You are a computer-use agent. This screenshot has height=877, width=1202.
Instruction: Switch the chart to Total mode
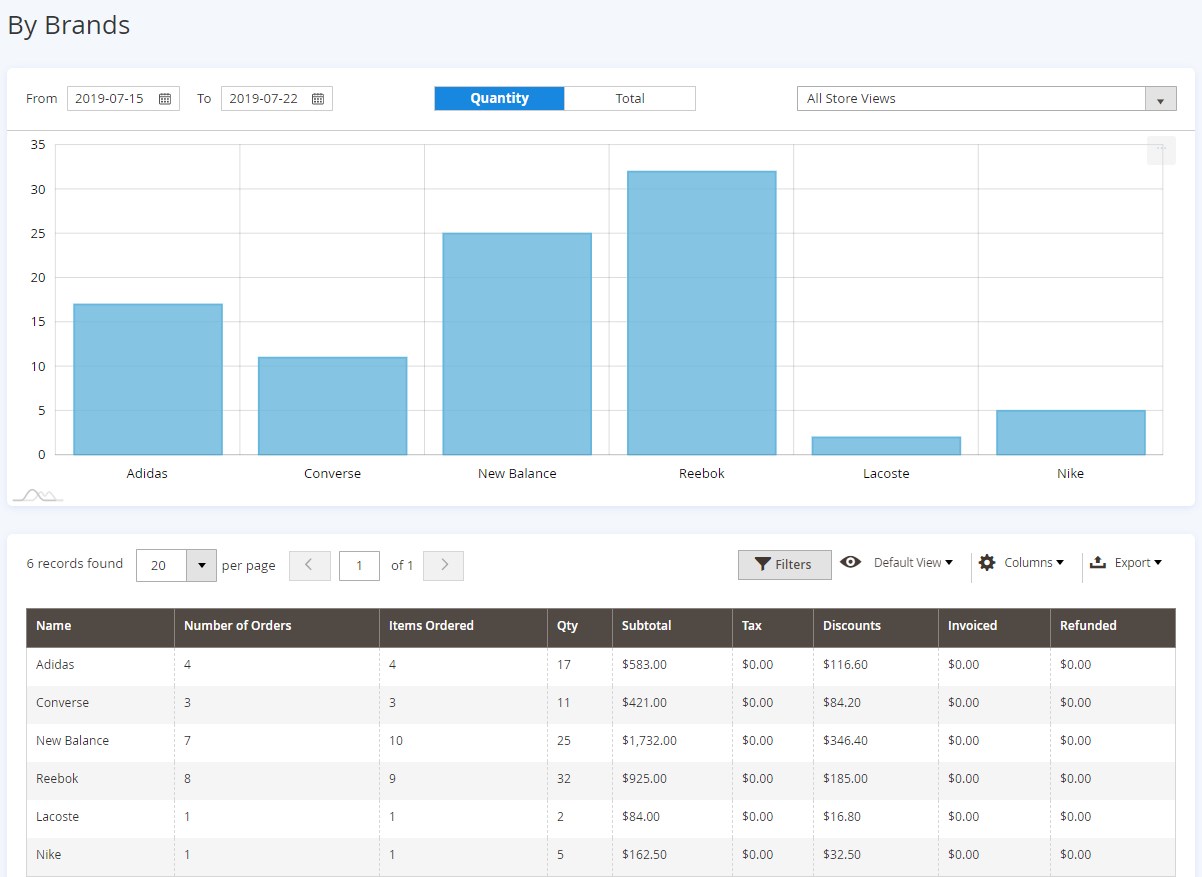[x=630, y=98]
